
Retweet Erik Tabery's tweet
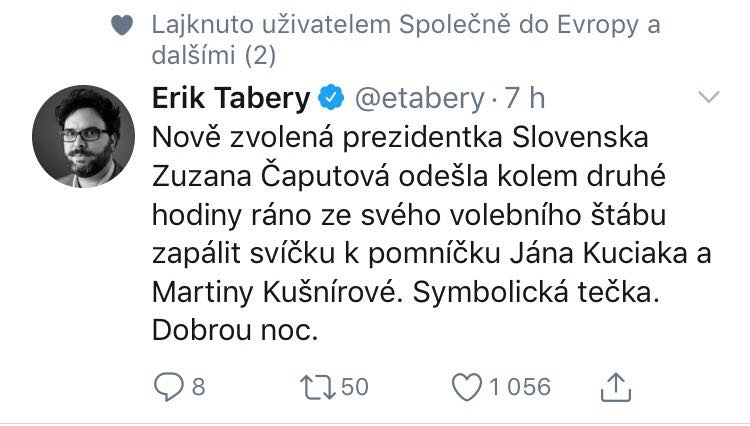coord(318,387)
